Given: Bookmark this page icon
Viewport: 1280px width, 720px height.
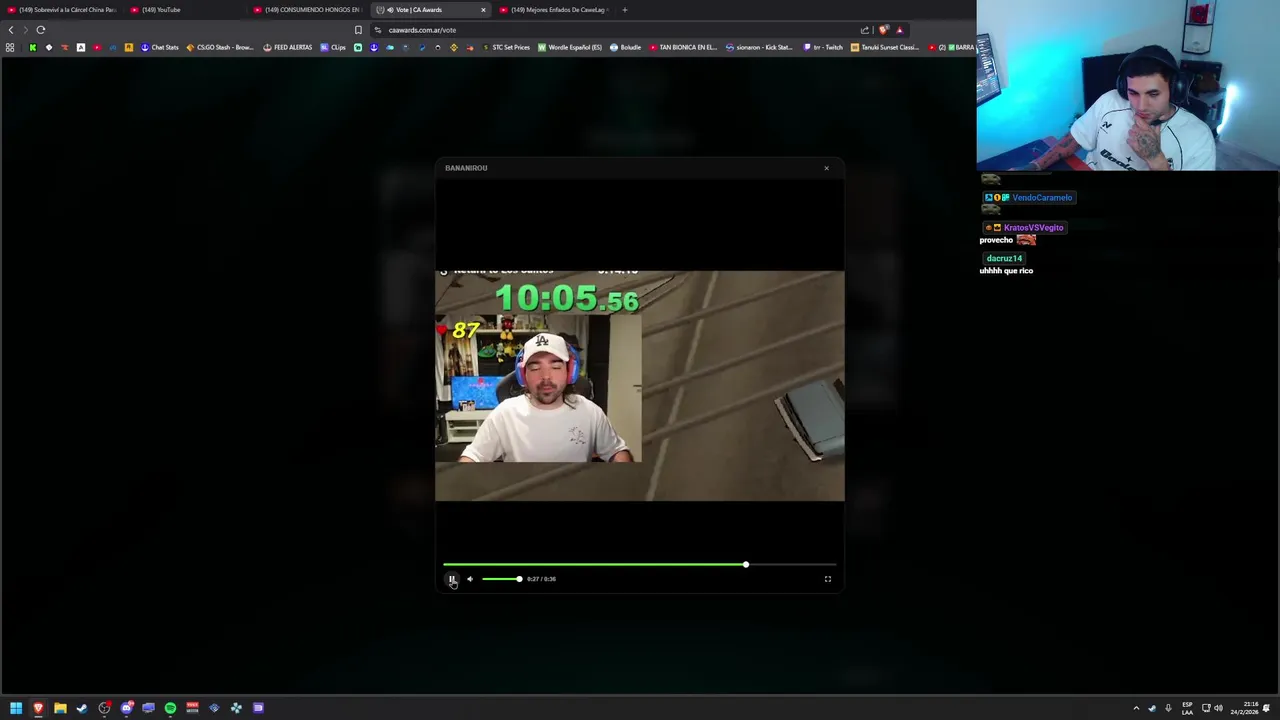Looking at the screenshot, I should click(x=358, y=30).
